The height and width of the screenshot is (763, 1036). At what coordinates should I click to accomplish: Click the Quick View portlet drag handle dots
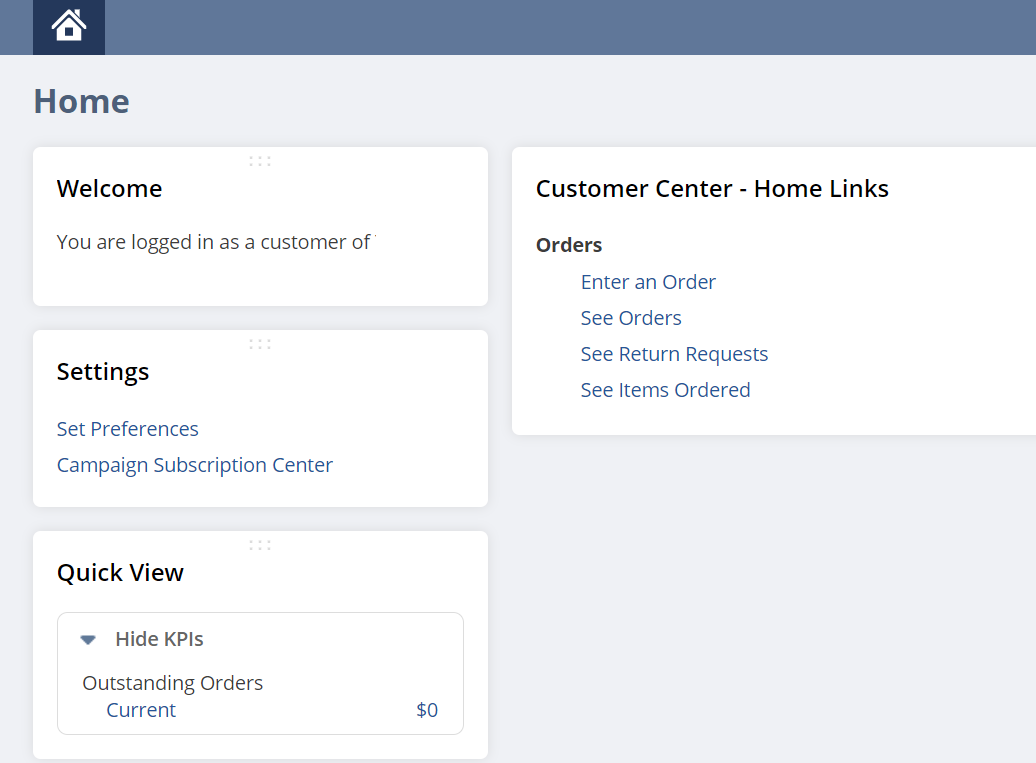(259, 545)
